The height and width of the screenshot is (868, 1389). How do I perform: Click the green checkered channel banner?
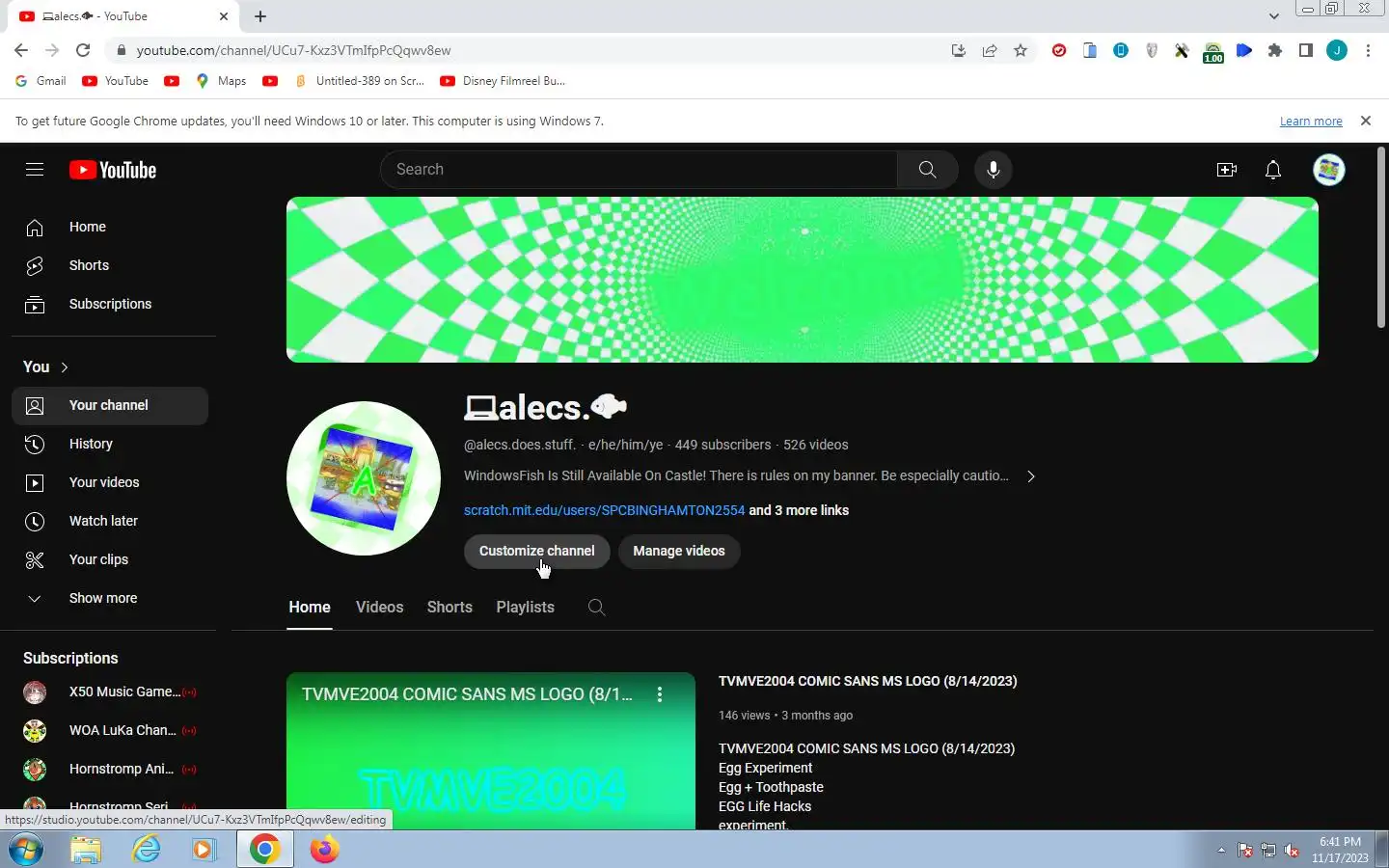coord(803,280)
